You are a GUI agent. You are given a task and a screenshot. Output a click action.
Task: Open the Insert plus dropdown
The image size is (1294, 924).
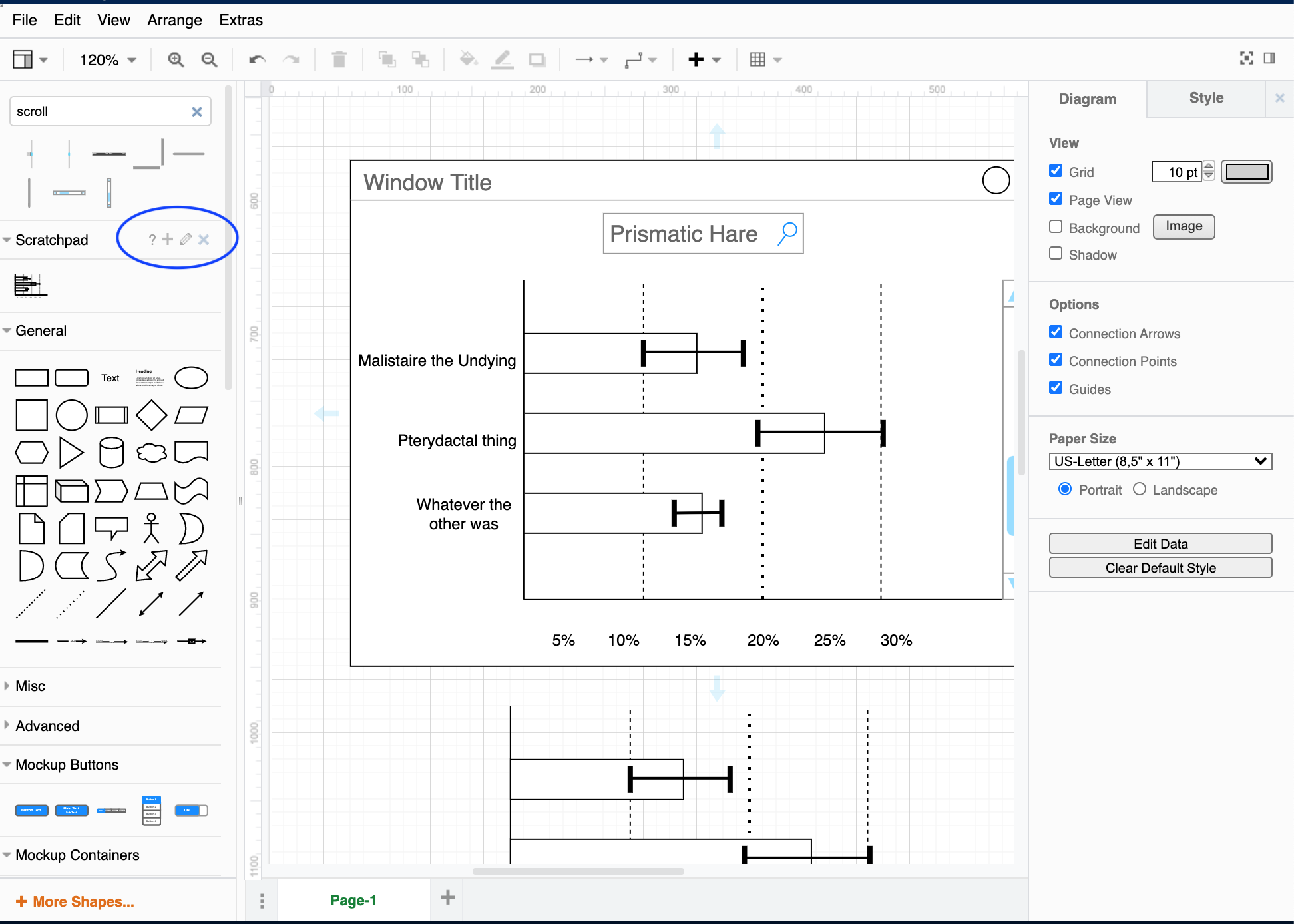point(704,60)
